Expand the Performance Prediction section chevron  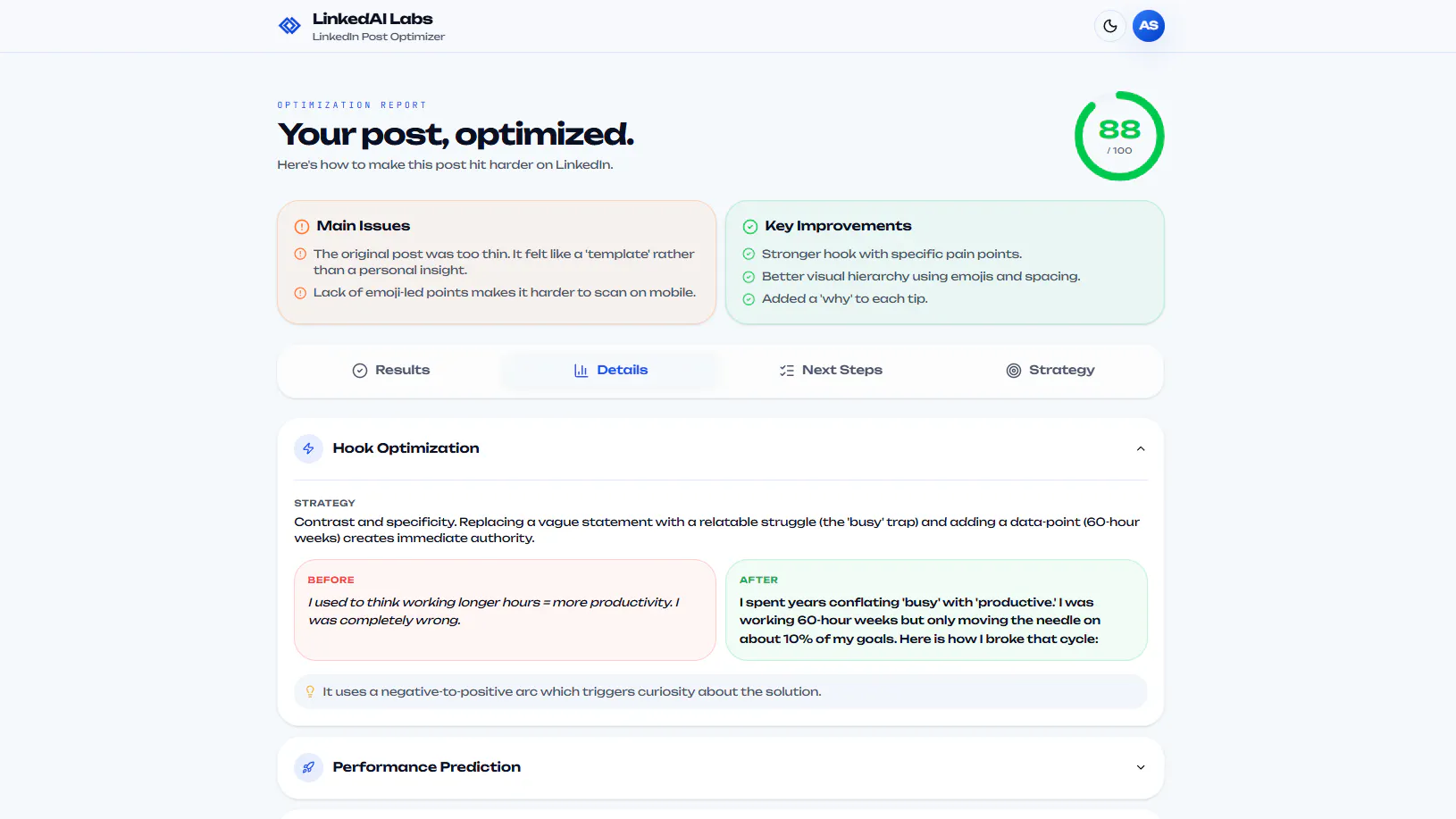tap(1141, 768)
